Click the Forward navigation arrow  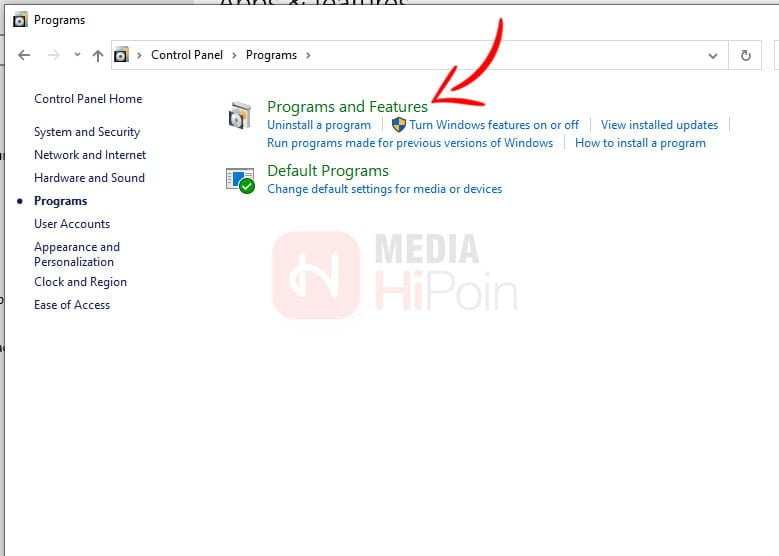(53, 55)
